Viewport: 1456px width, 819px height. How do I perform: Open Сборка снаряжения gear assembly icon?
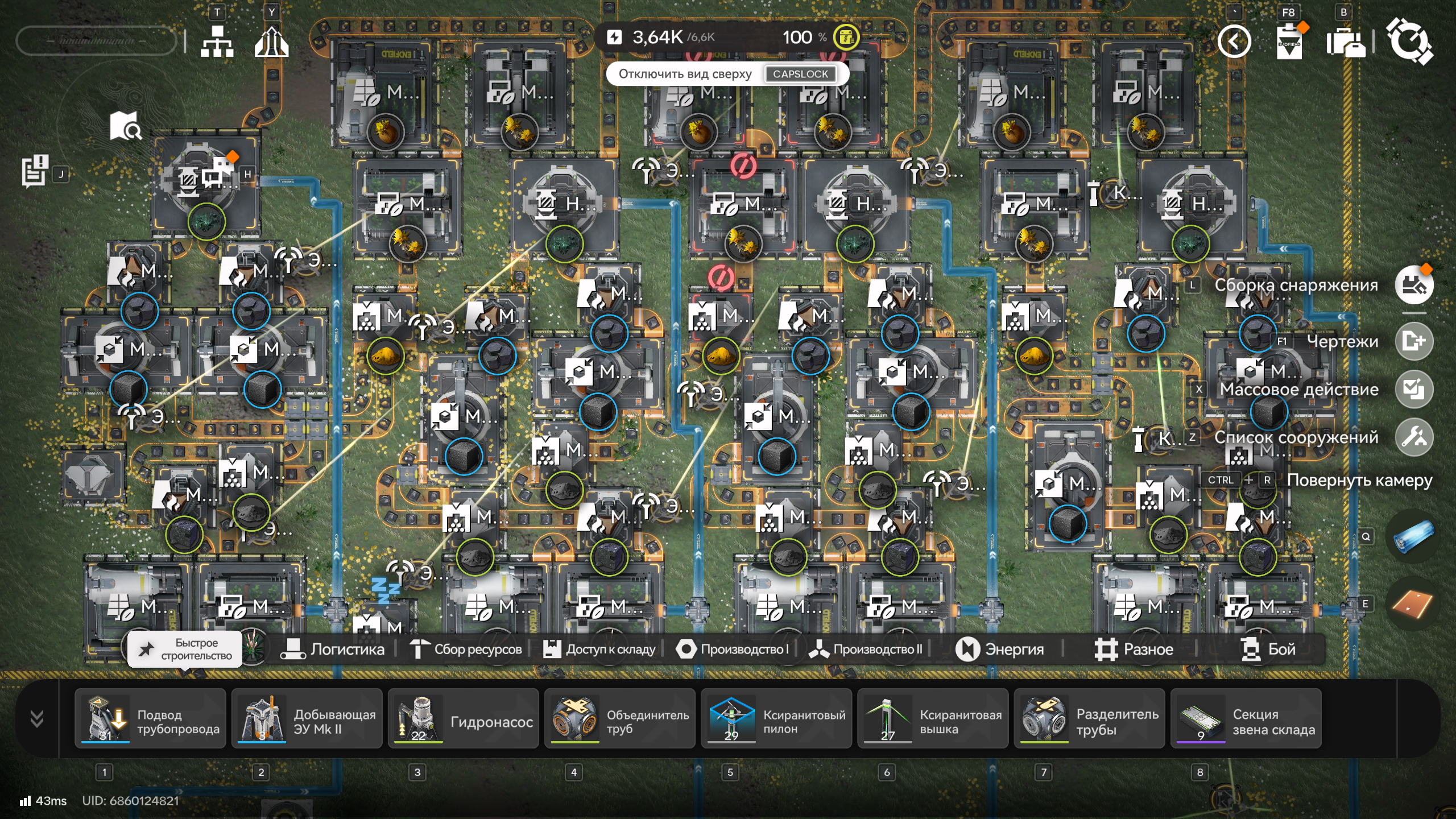pyautogui.click(x=1413, y=285)
